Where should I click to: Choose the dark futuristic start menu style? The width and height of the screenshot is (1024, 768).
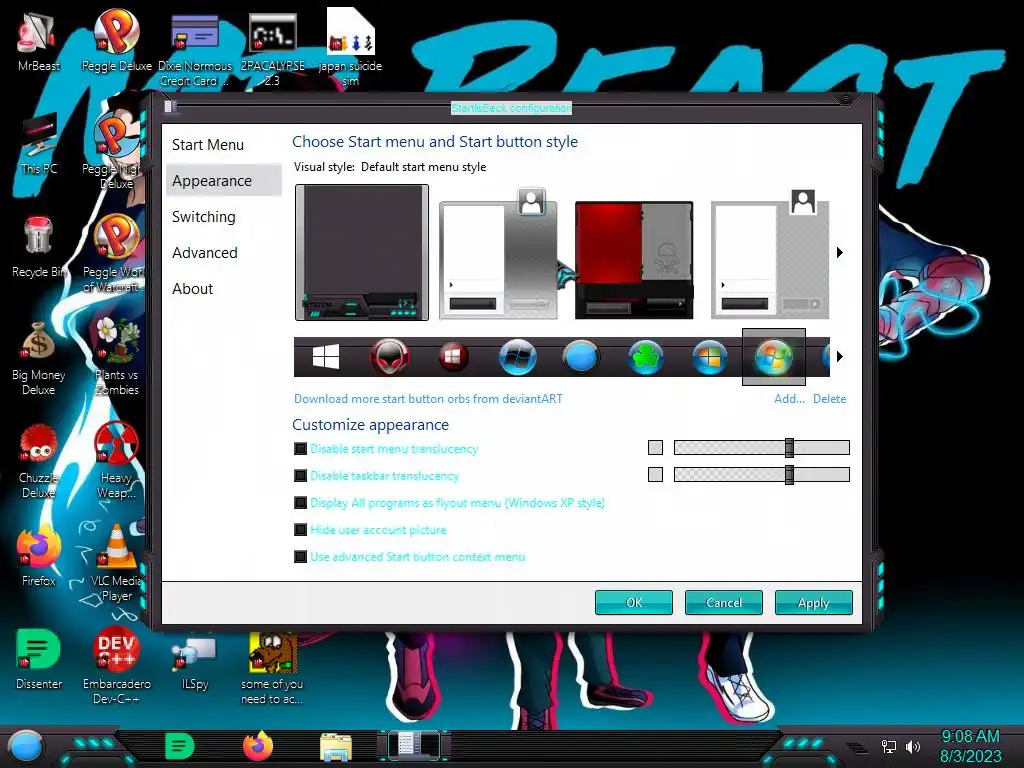point(362,253)
